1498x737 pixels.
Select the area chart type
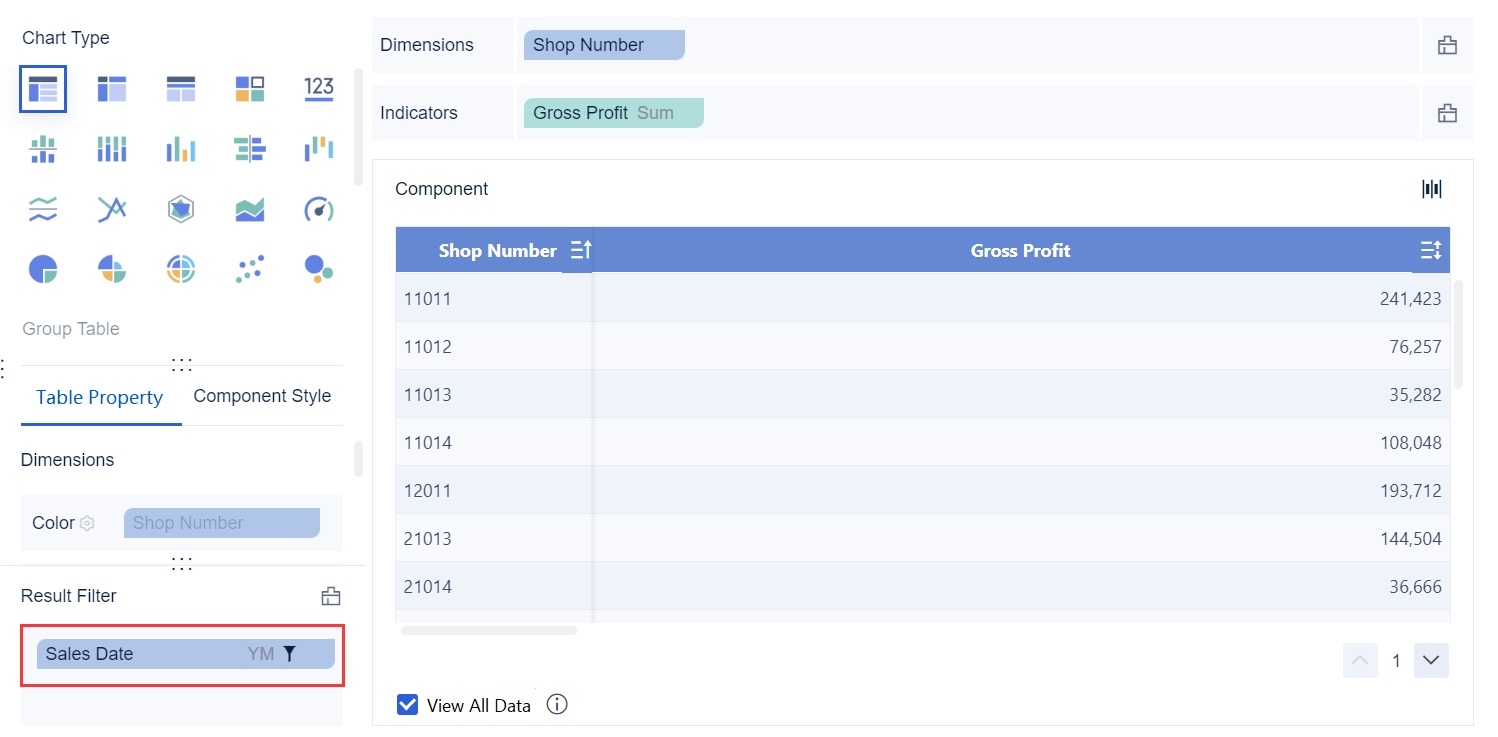coord(250,209)
